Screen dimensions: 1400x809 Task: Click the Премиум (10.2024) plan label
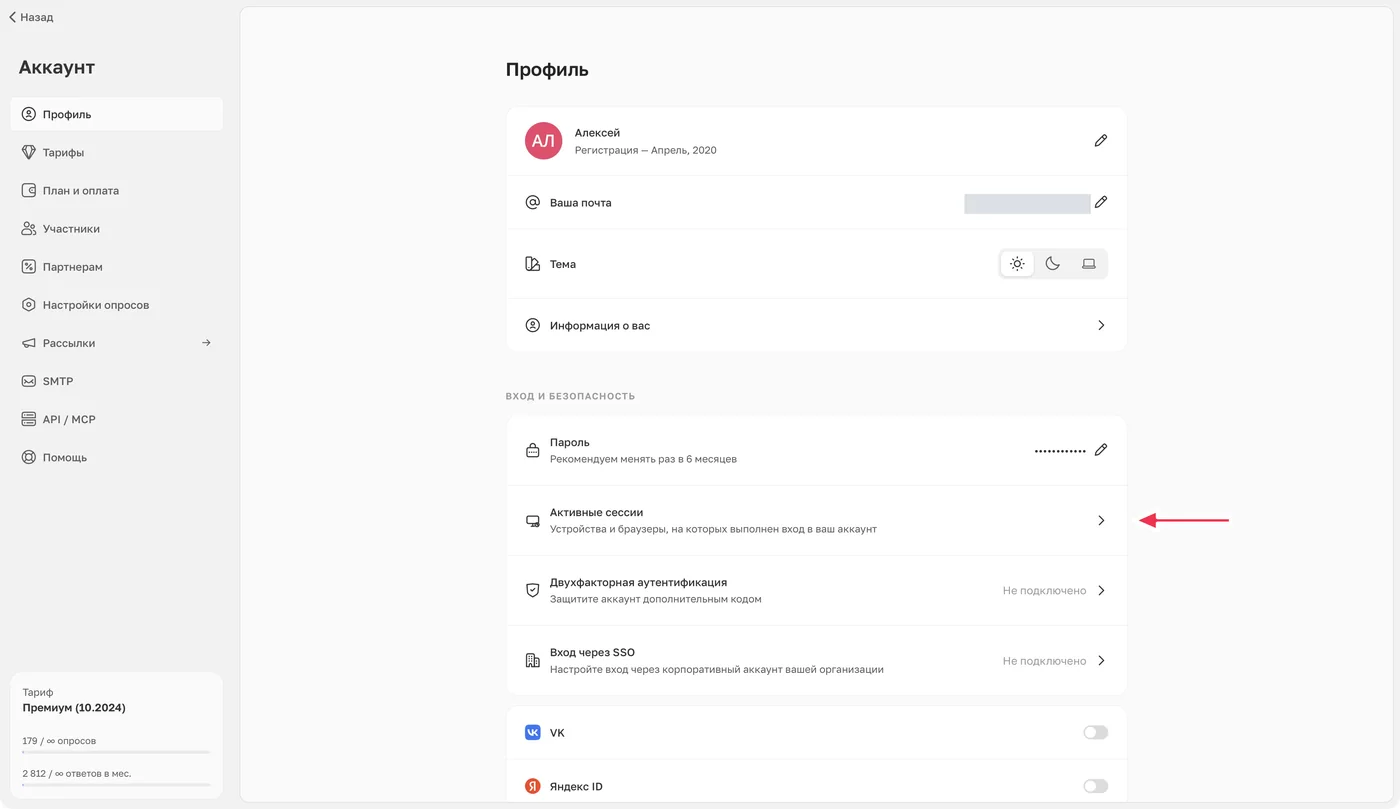click(74, 708)
